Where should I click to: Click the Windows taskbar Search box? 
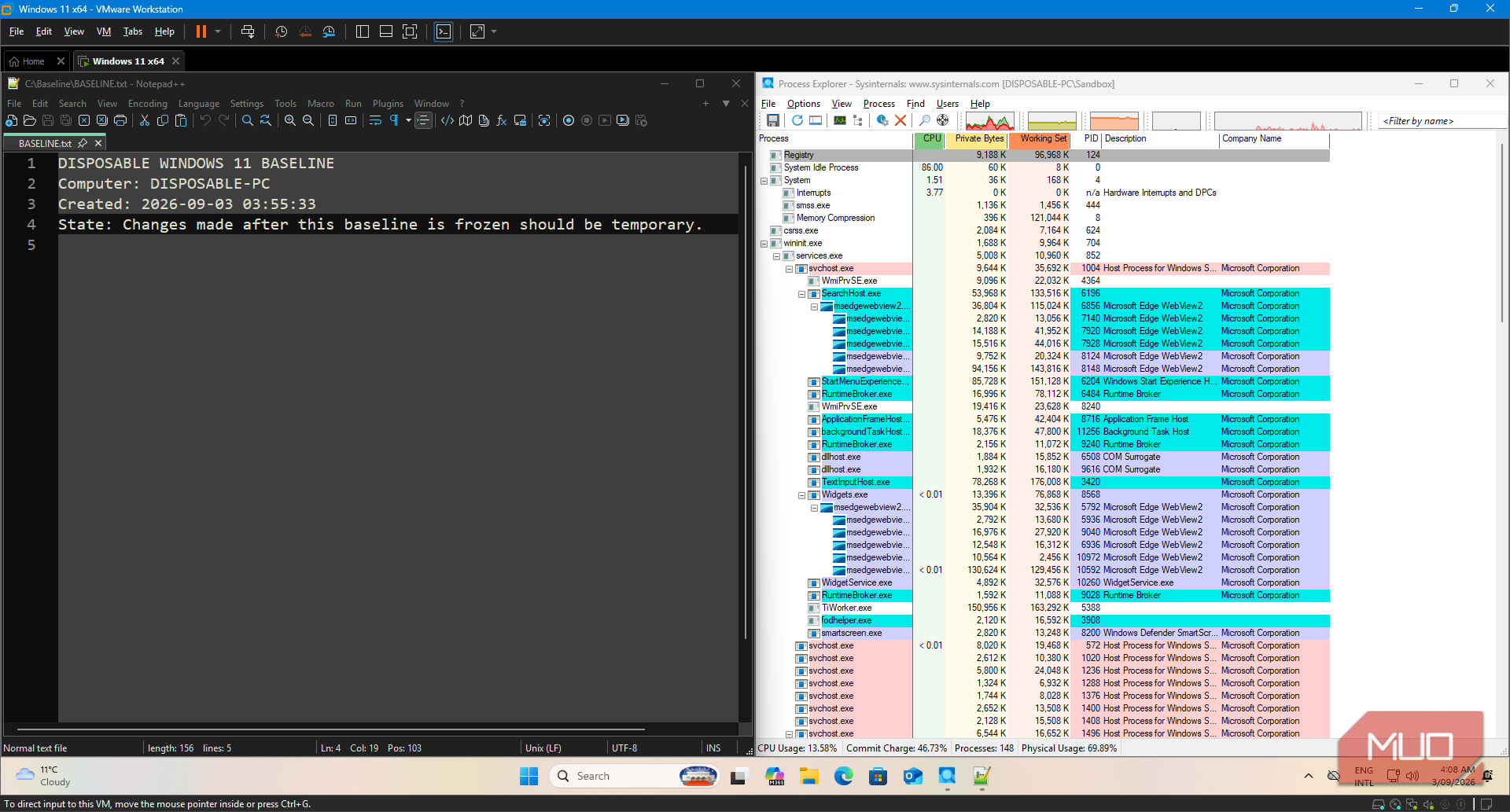(635, 777)
